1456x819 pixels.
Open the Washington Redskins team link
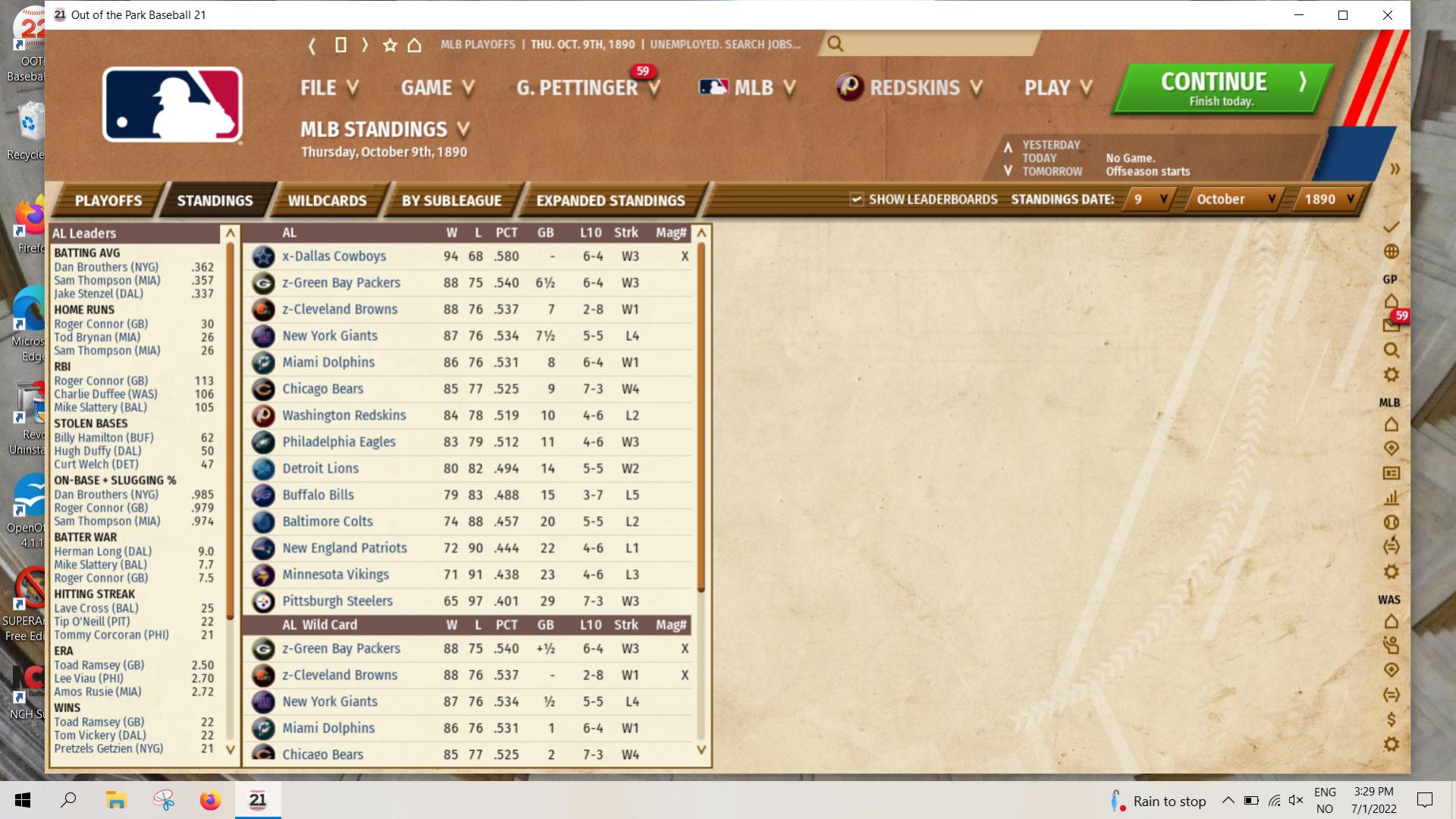coord(344,415)
